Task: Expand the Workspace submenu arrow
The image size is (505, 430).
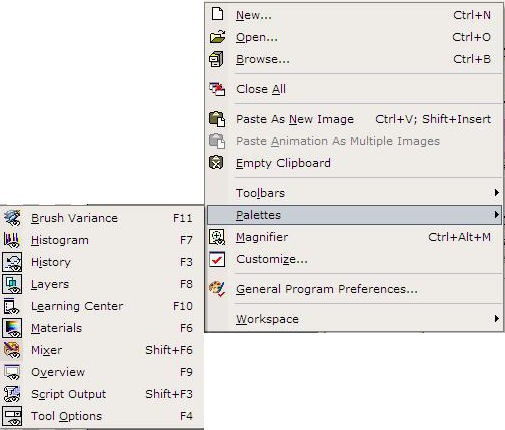Action: tap(497, 319)
